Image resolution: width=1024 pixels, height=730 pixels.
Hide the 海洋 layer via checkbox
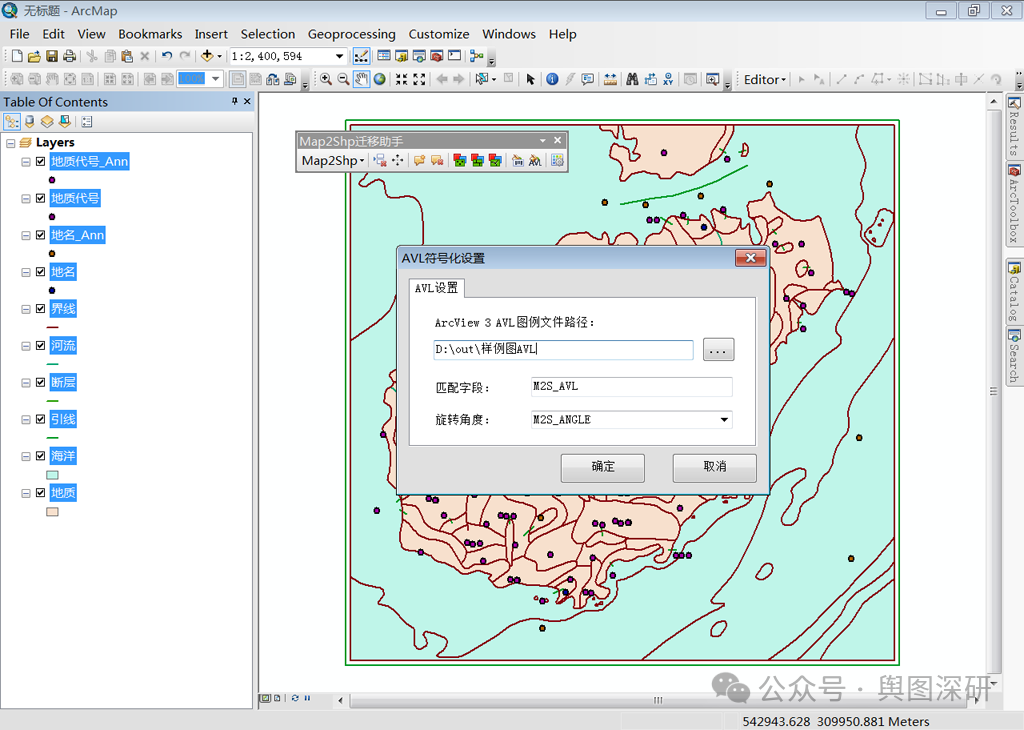40,456
